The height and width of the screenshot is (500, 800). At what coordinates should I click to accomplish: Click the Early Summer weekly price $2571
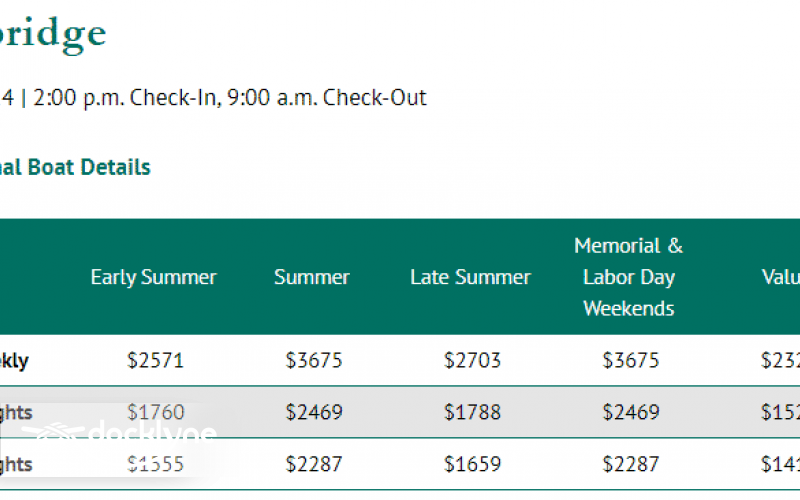(156, 360)
